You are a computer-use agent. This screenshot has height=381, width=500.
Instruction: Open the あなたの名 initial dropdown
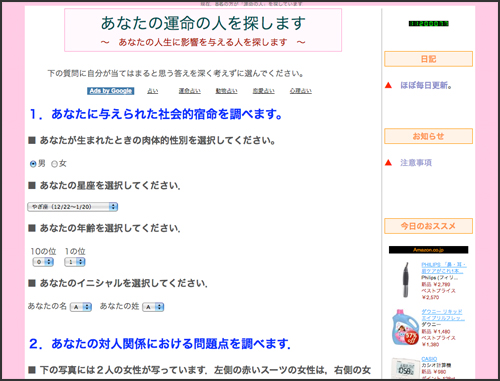[x=81, y=307]
